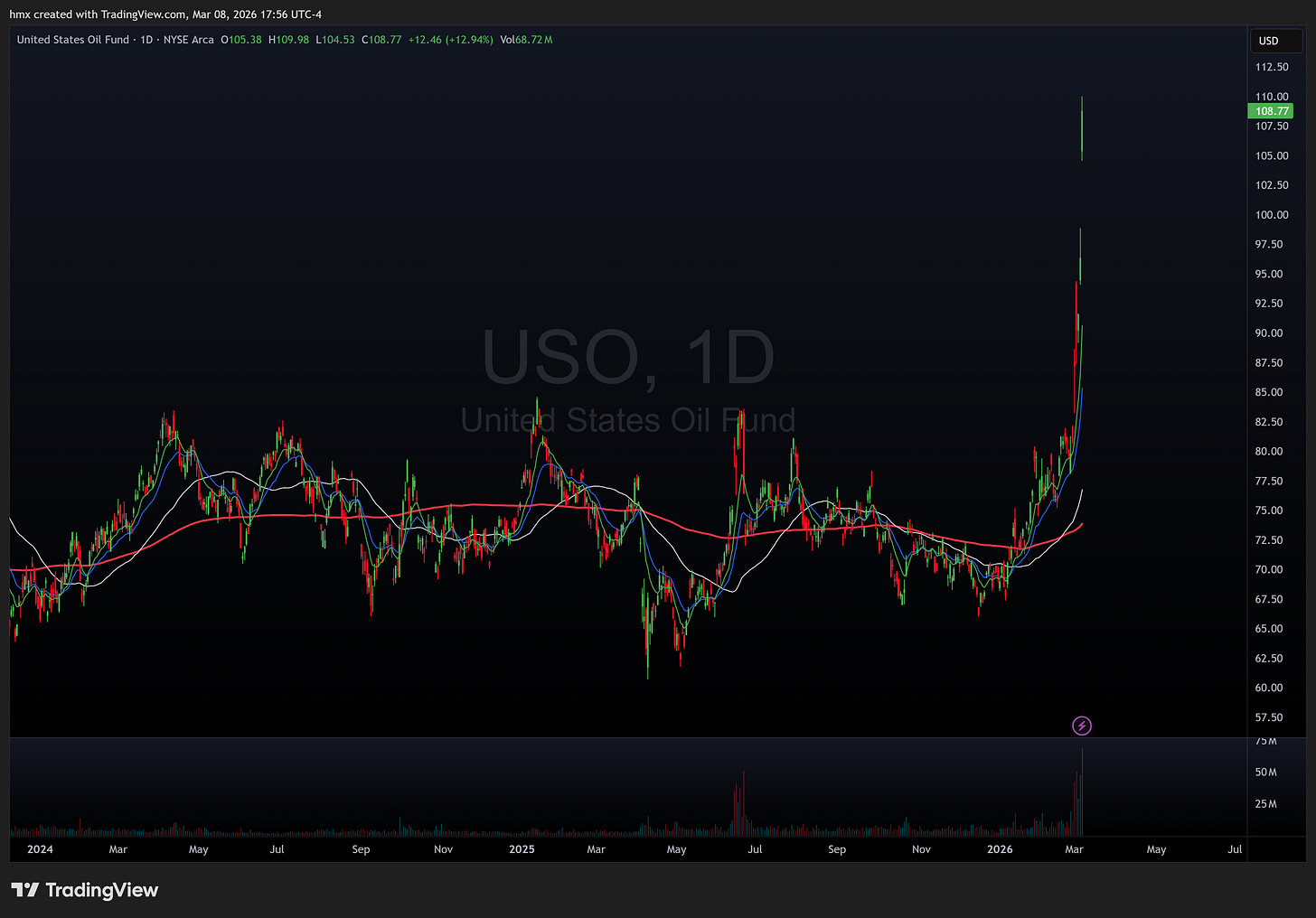
Task: Click the low value L104.53
Action: tap(335, 40)
